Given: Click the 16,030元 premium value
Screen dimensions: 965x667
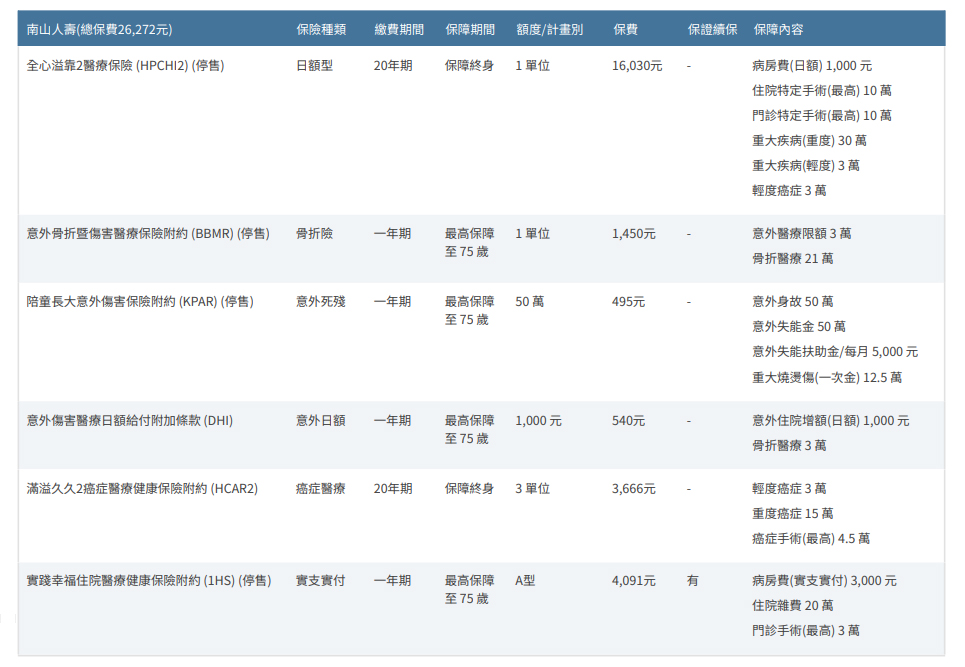Looking at the screenshot, I should (x=637, y=65).
